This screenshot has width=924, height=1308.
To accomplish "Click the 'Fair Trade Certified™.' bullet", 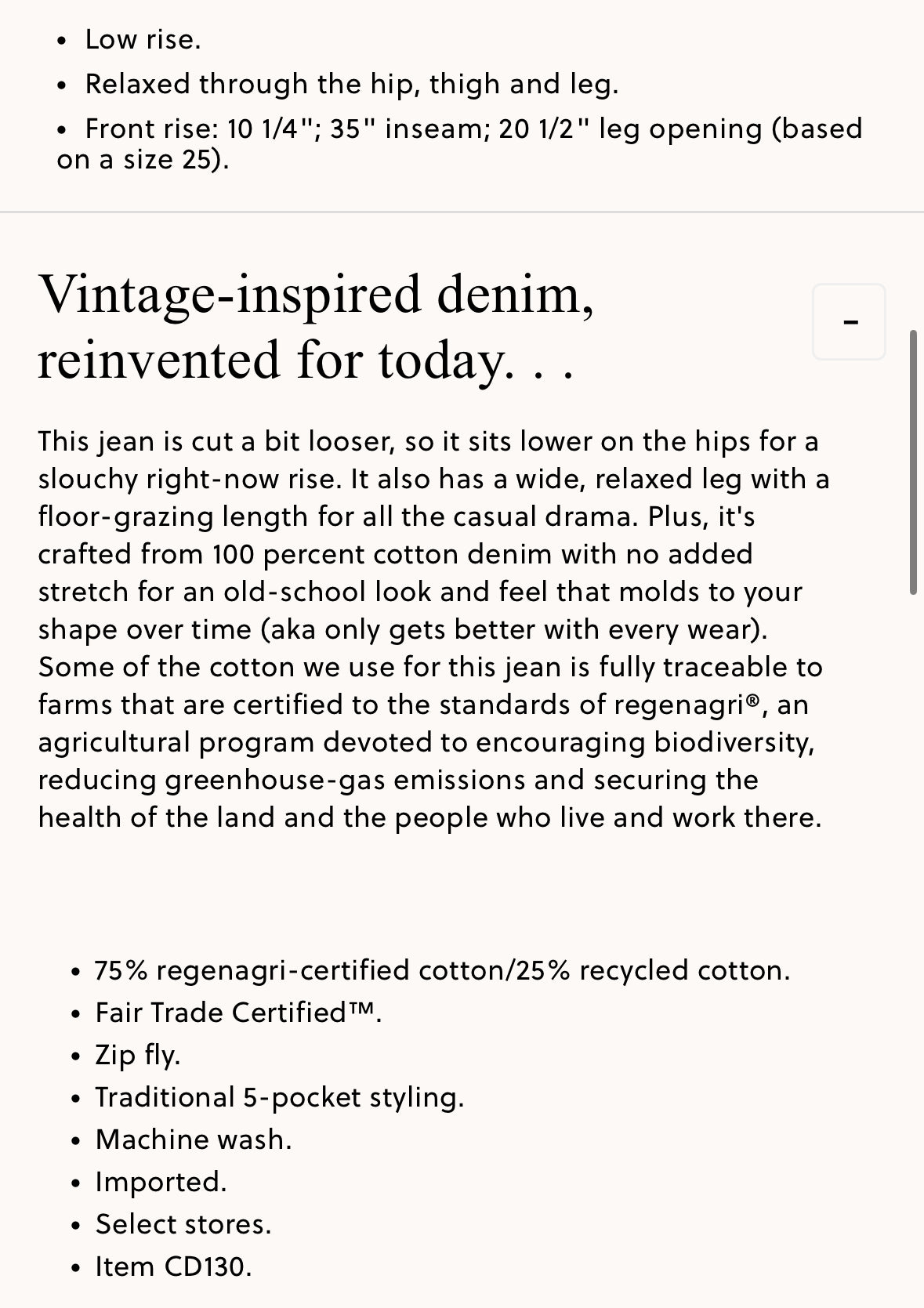I will [238, 1013].
